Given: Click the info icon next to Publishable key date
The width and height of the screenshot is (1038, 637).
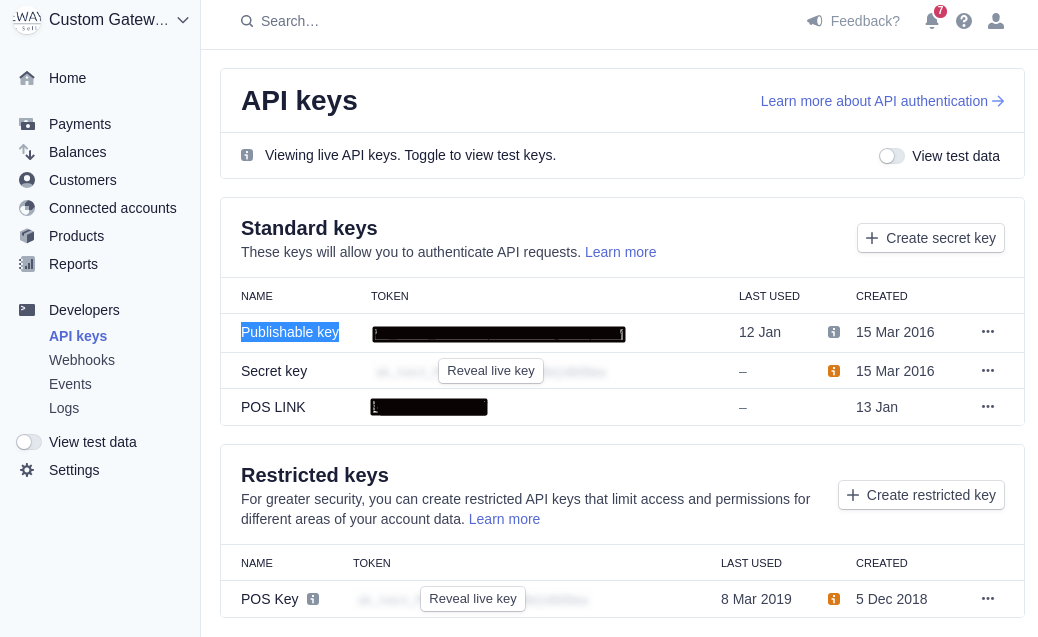Looking at the screenshot, I should [x=834, y=332].
